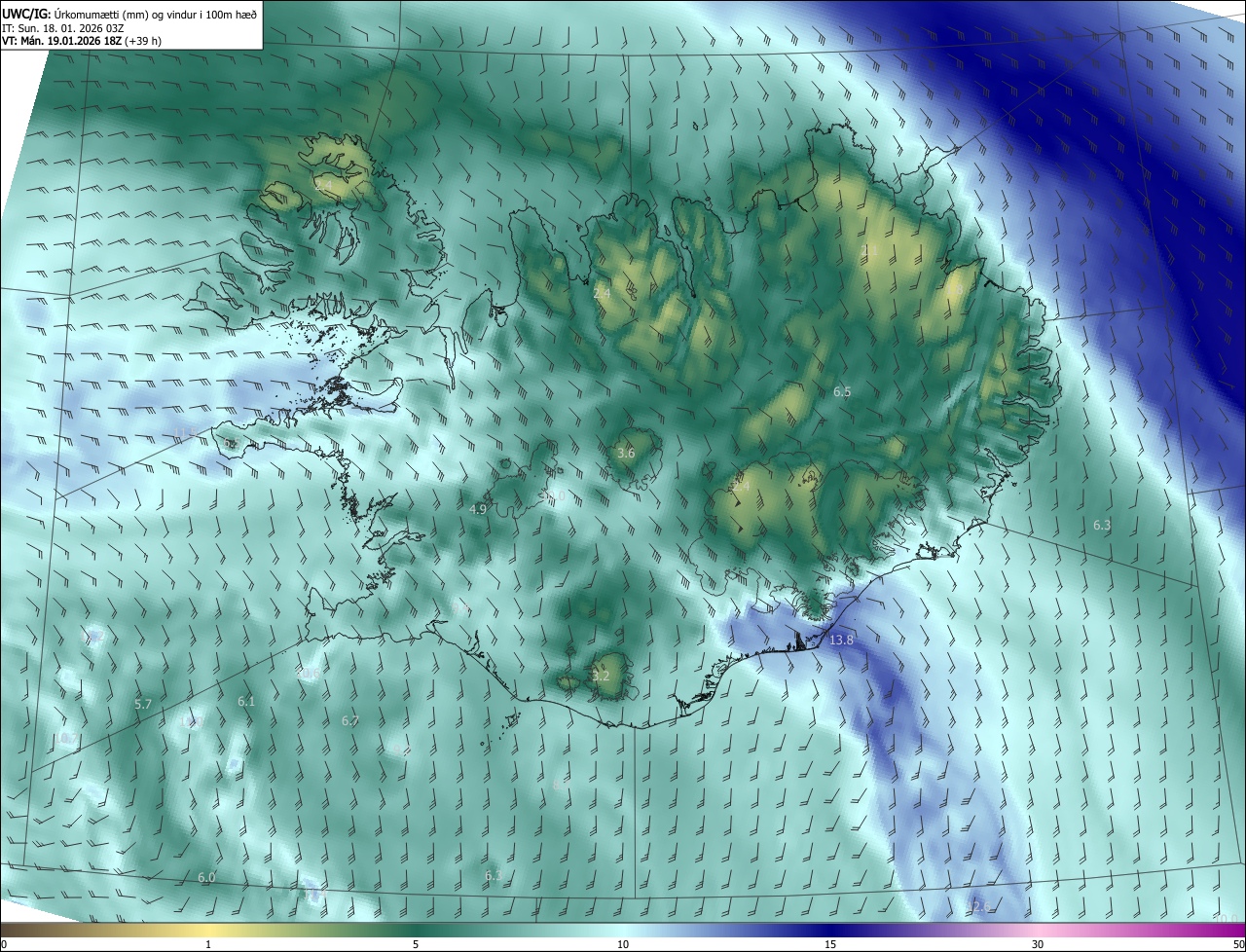Click the 10.6 value off the southwest coast
Viewport: 1246px width, 952px height.
(x=308, y=673)
